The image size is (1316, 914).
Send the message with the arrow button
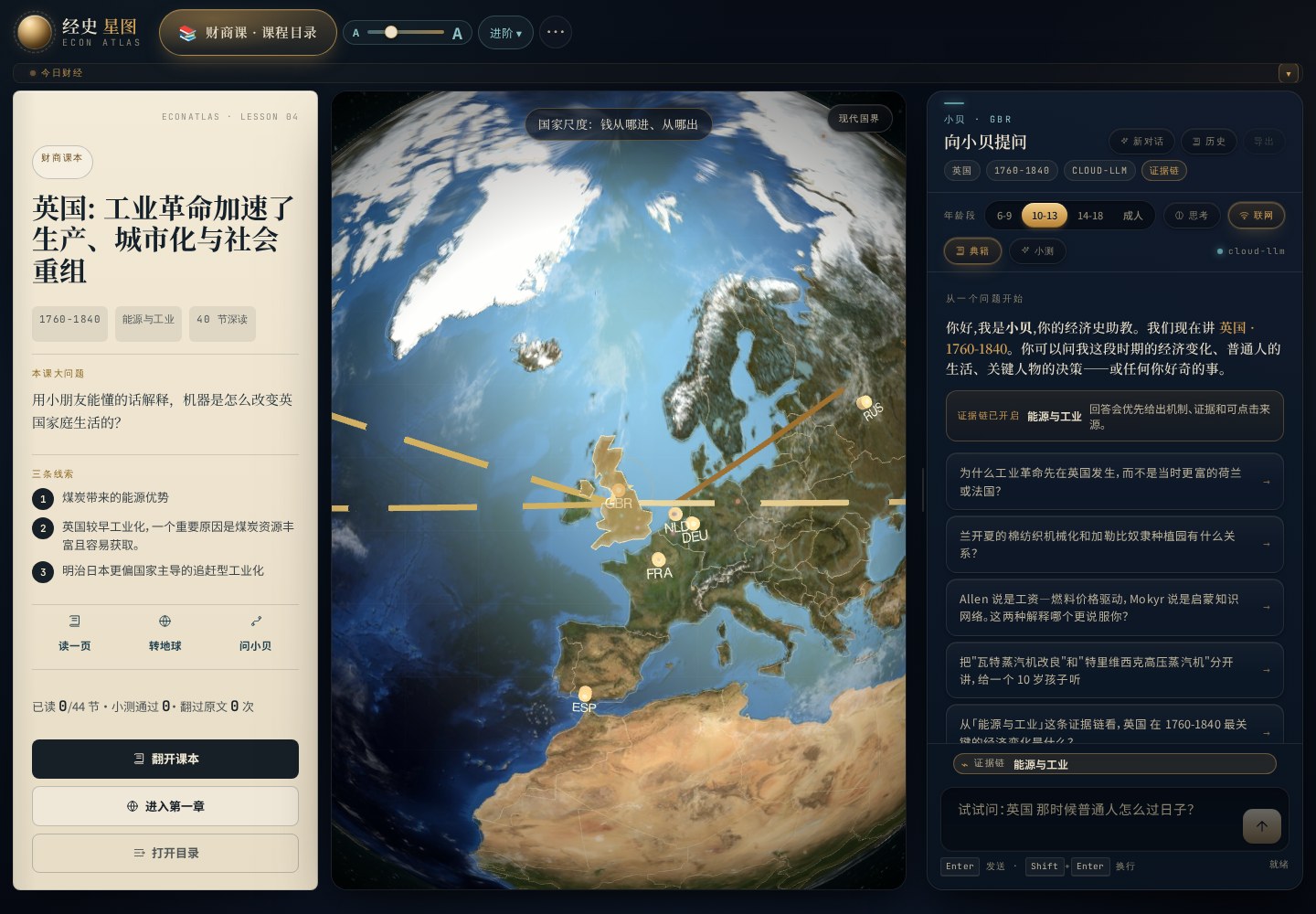tap(1262, 826)
